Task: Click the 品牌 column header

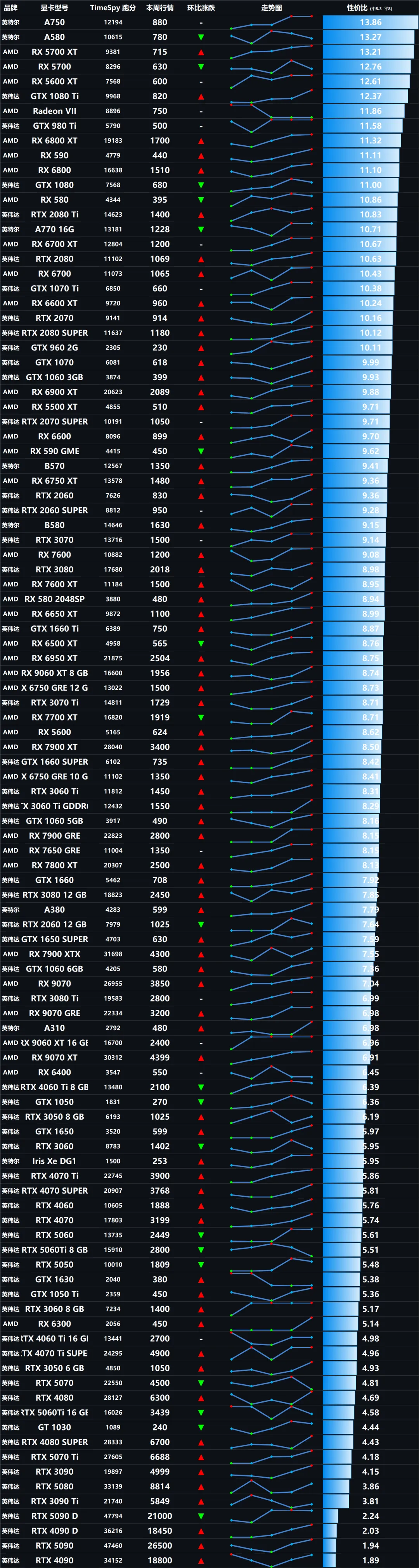Action: coord(10,8)
